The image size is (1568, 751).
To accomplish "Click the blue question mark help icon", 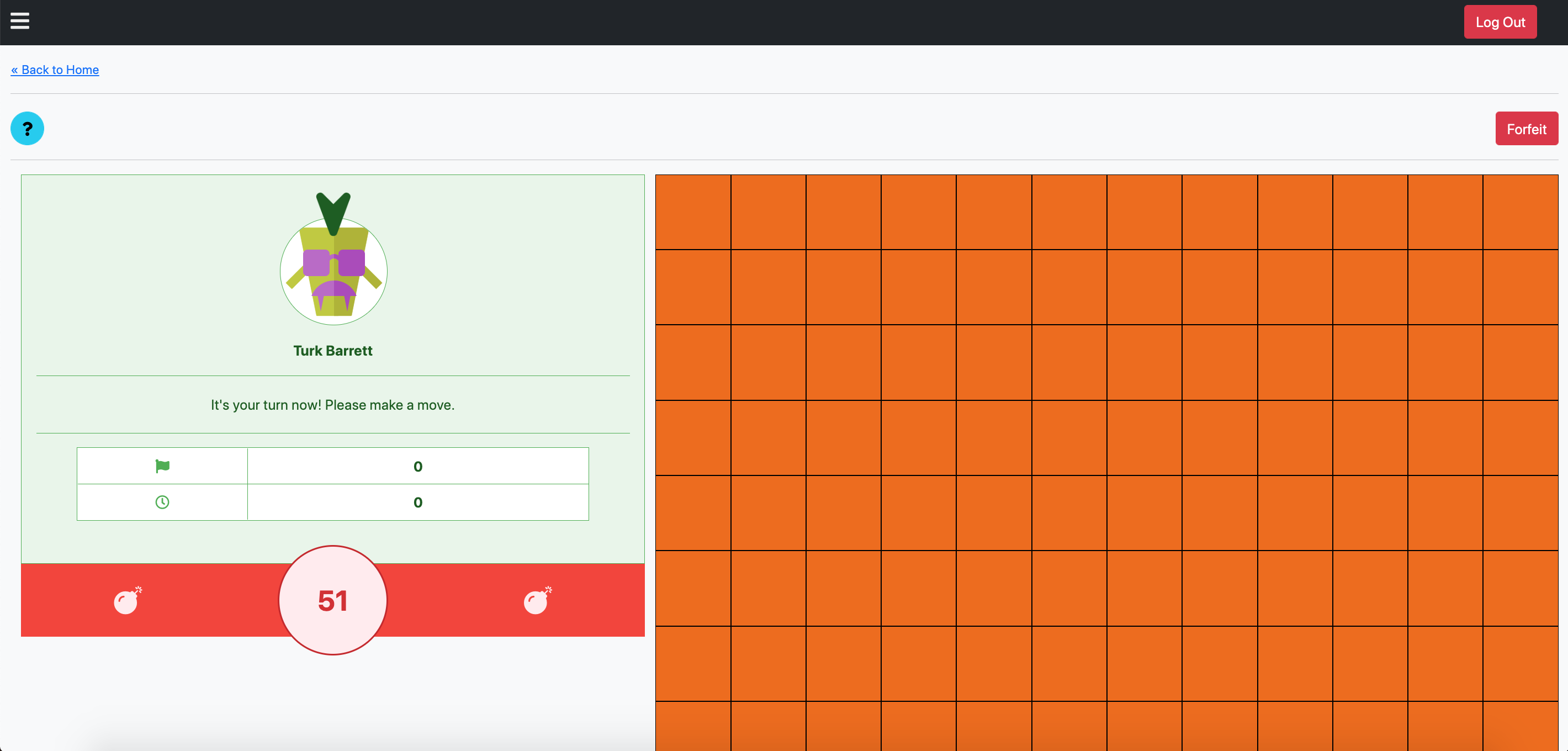I will tap(28, 129).
